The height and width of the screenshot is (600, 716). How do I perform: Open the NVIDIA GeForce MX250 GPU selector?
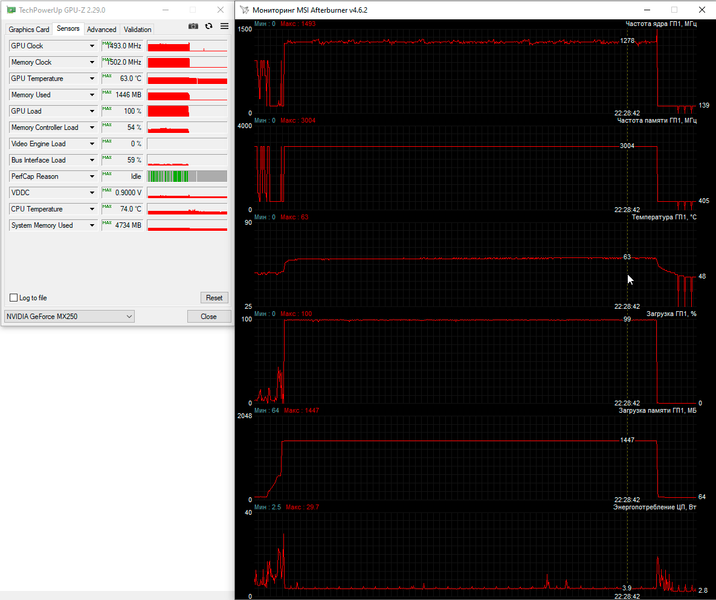(69, 316)
